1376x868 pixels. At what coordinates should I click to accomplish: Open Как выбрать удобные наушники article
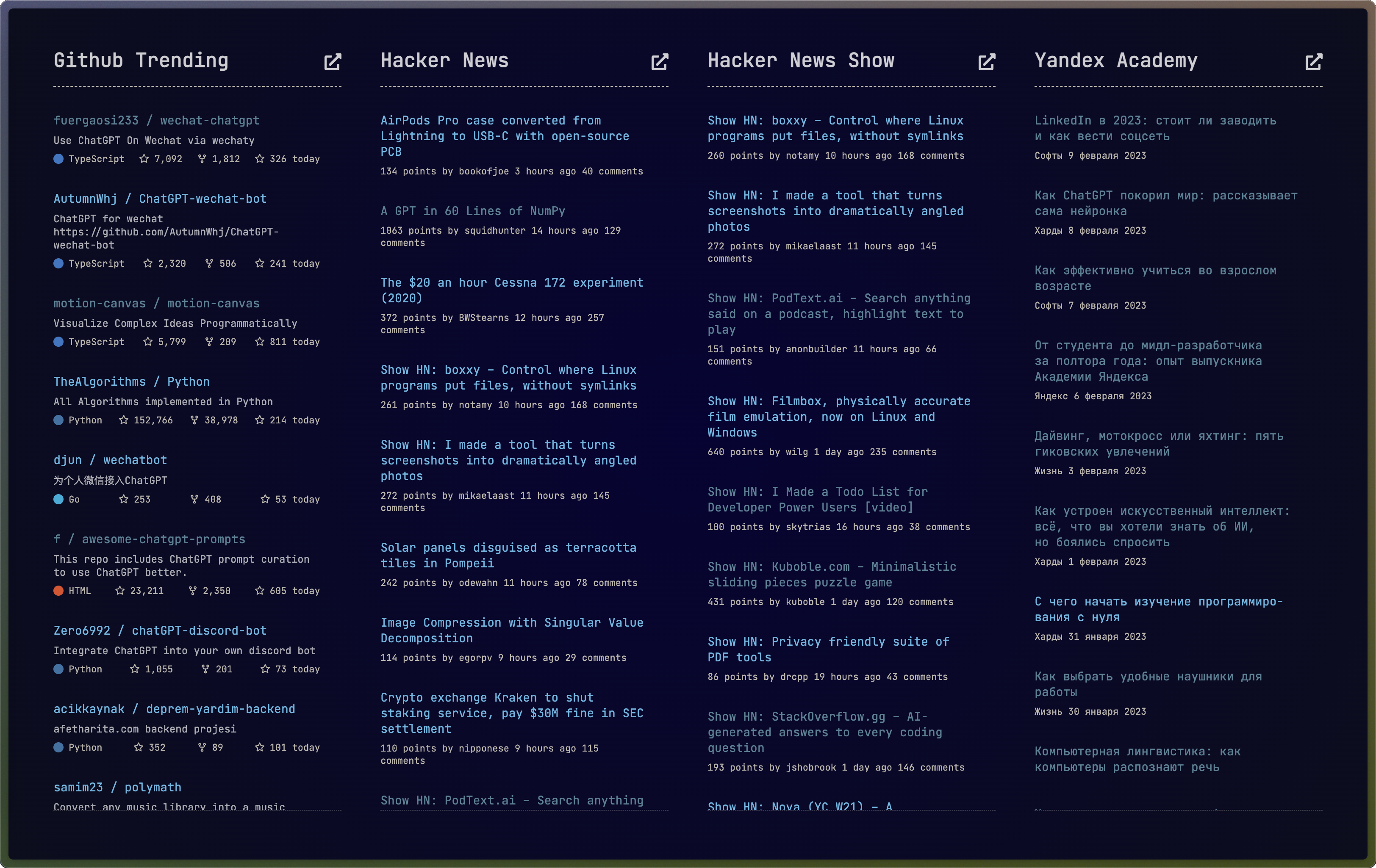[1148, 684]
